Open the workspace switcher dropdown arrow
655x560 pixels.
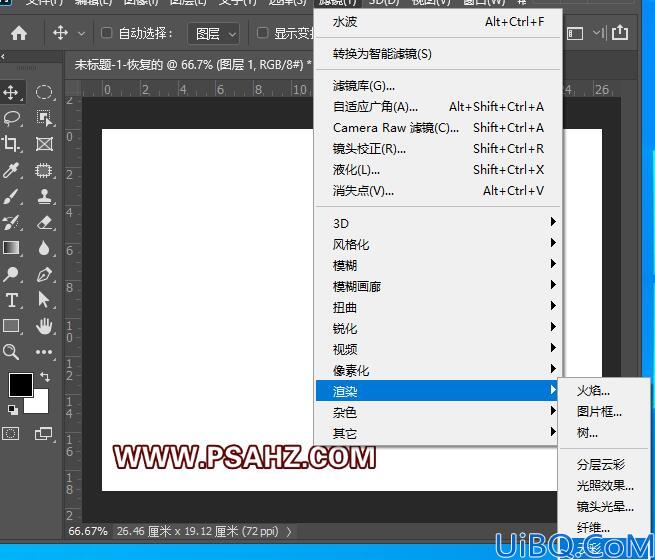point(596,33)
